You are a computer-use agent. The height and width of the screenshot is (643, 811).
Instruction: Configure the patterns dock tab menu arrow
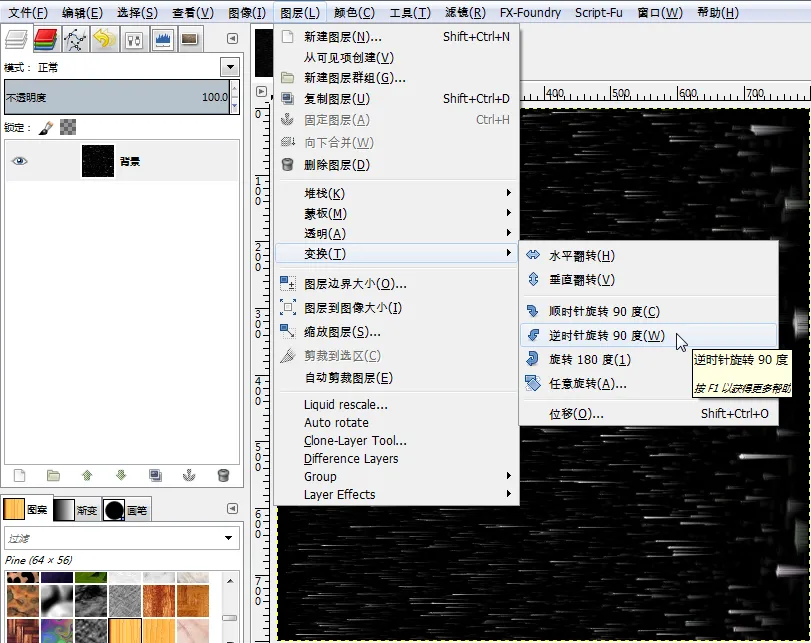232,509
